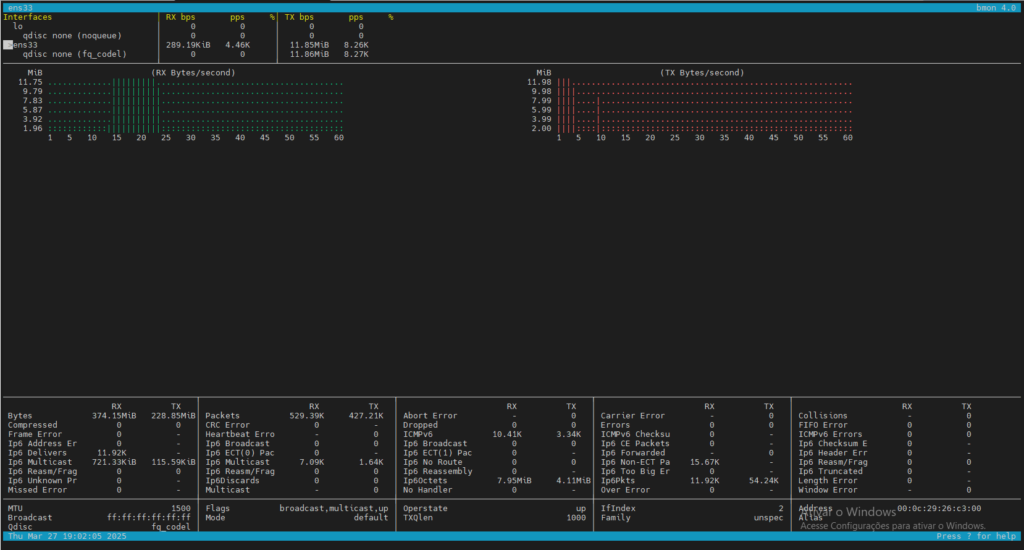Click the Qdisc value fq_codel

click(x=171, y=526)
